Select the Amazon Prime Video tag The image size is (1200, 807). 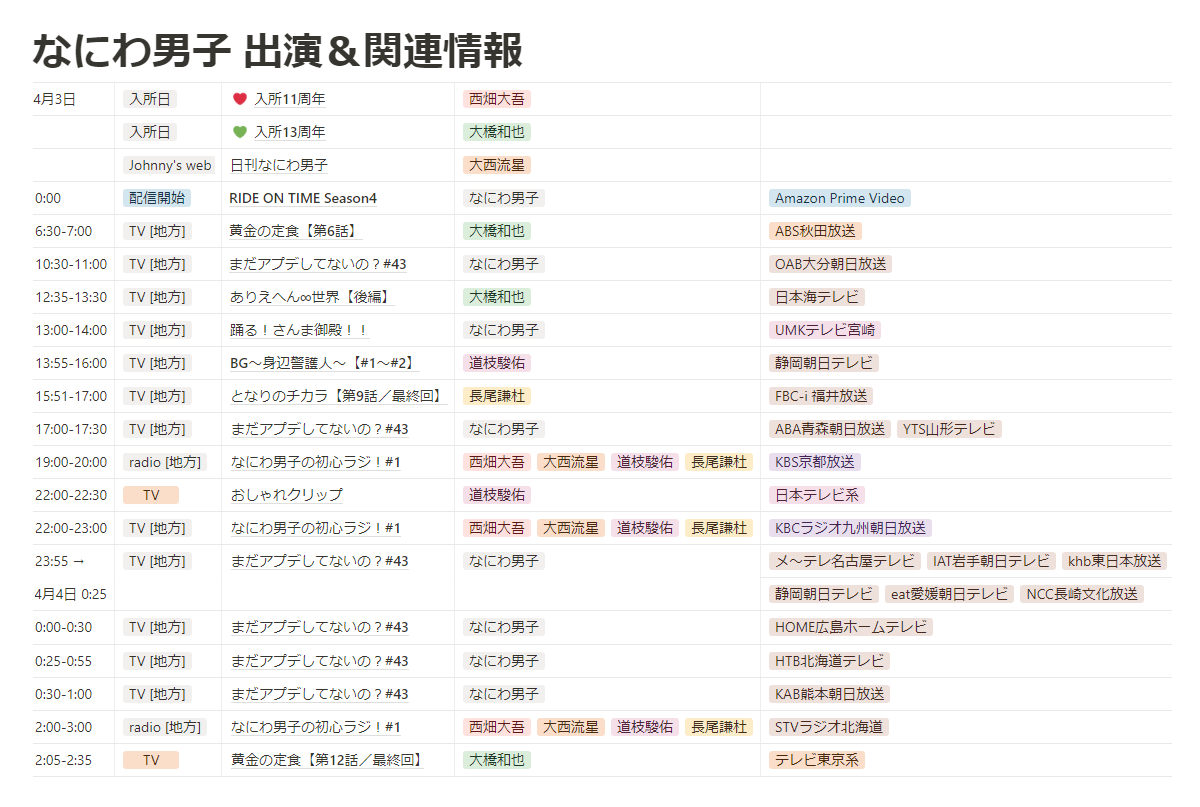click(840, 198)
